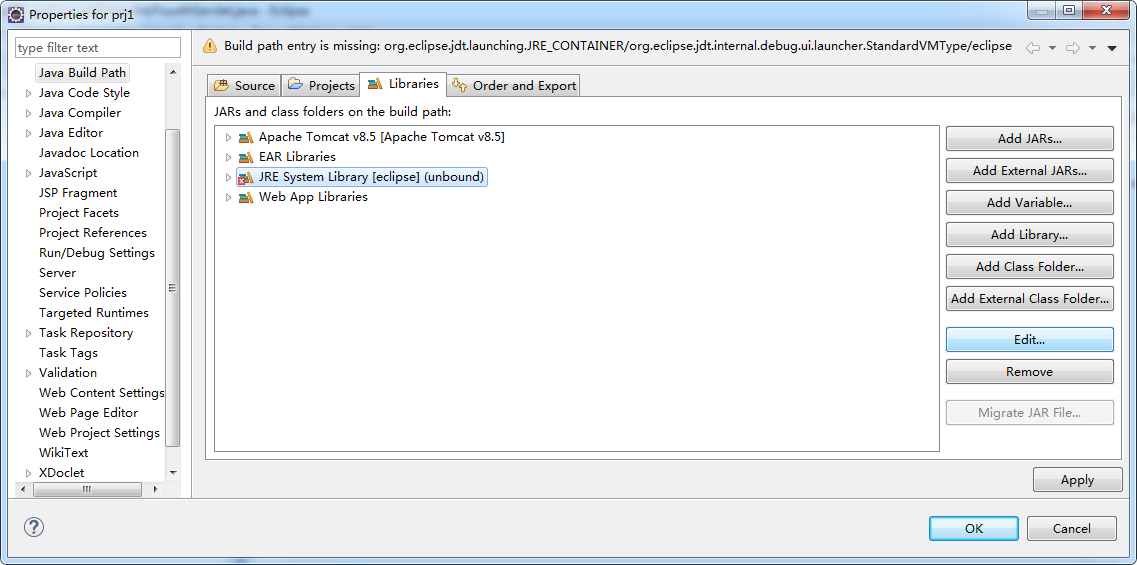Remove the selected library entry
Viewport: 1137px width, 565px height.
1029,371
